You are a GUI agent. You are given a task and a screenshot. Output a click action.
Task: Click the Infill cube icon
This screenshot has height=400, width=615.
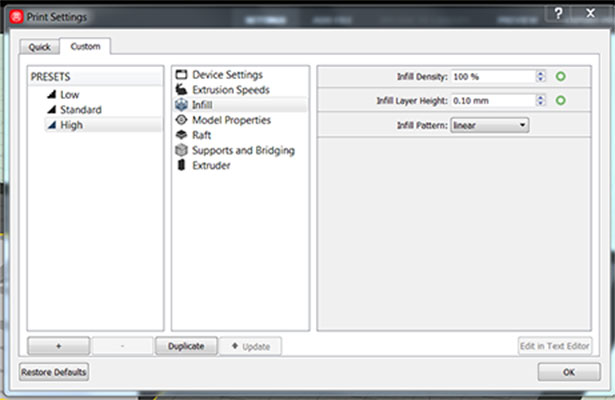pos(181,105)
